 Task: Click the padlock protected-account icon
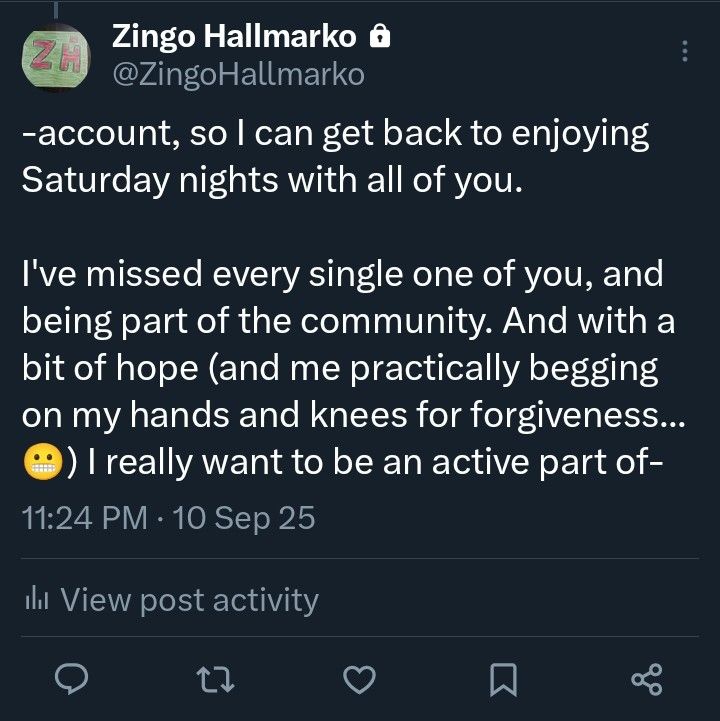378,38
